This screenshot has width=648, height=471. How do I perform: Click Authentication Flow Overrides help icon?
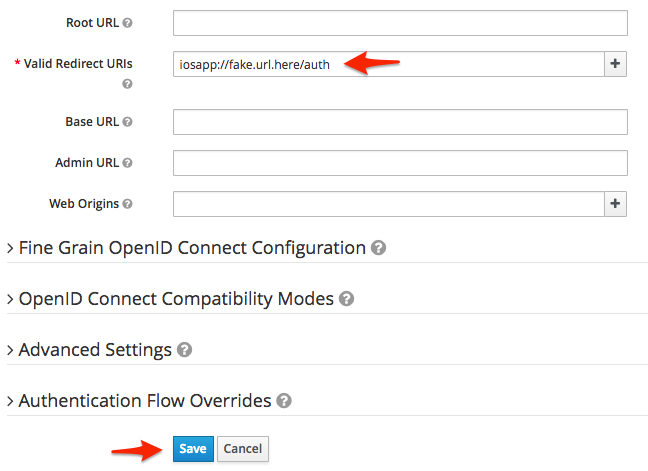point(284,401)
